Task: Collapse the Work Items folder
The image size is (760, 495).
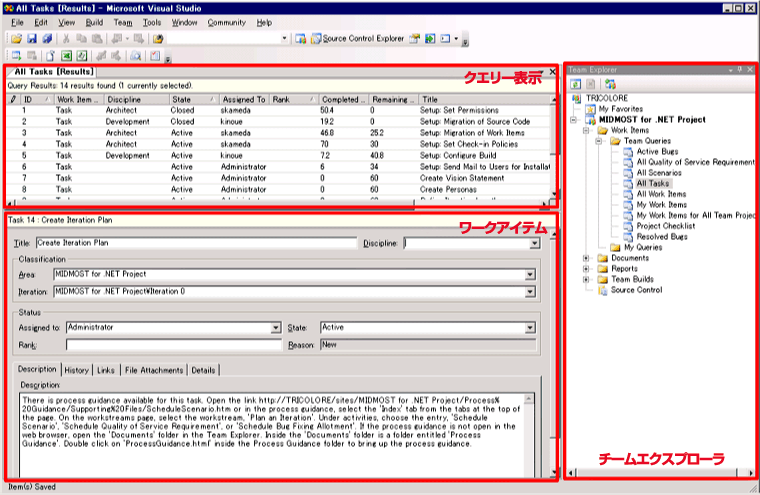Action: (586, 130)
